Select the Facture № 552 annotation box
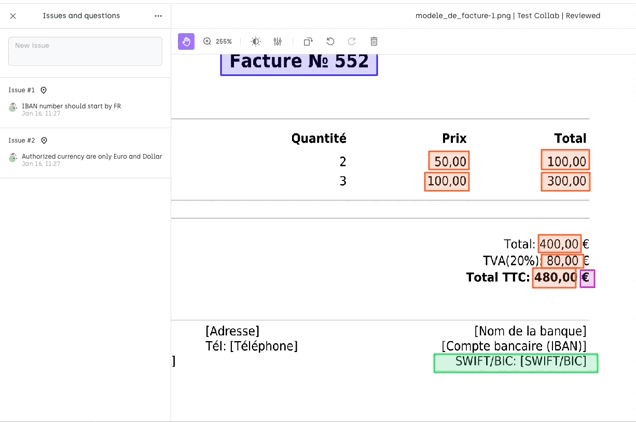The image size is (636, 422). [x=299, y=64]
